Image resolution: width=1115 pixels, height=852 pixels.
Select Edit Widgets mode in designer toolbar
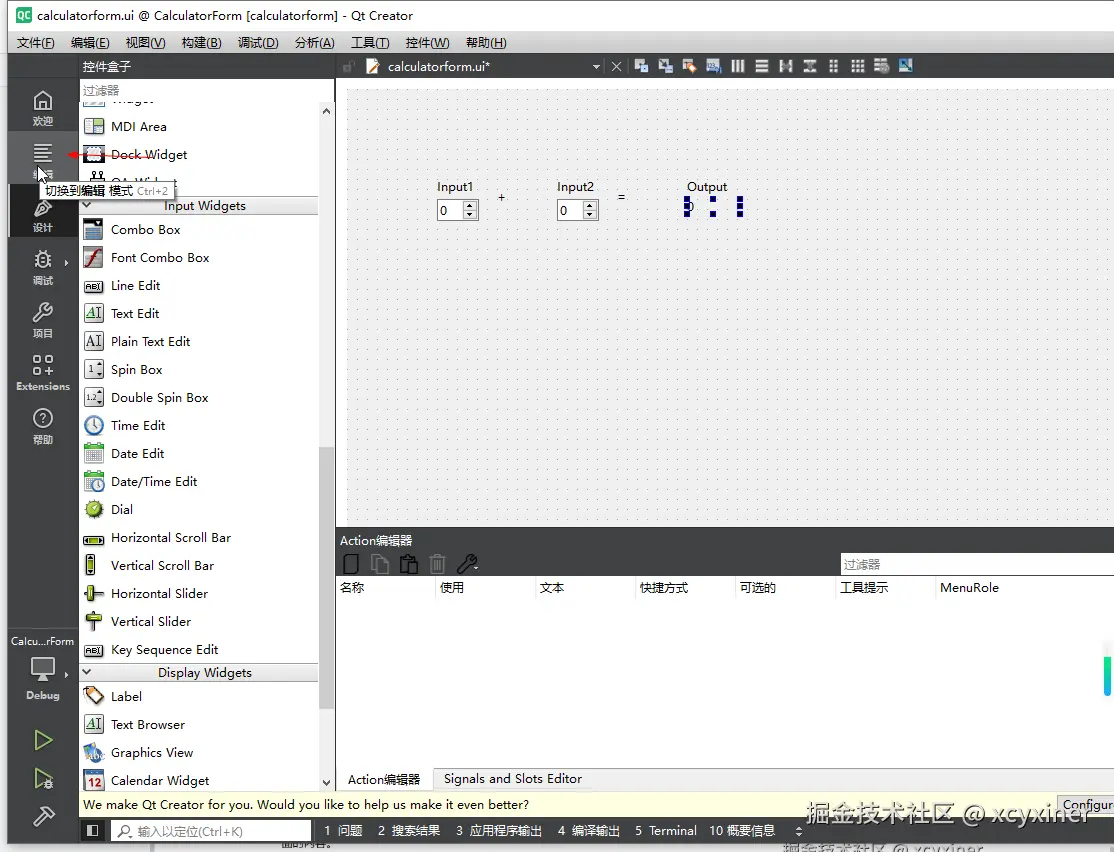(x=641, y=66)
